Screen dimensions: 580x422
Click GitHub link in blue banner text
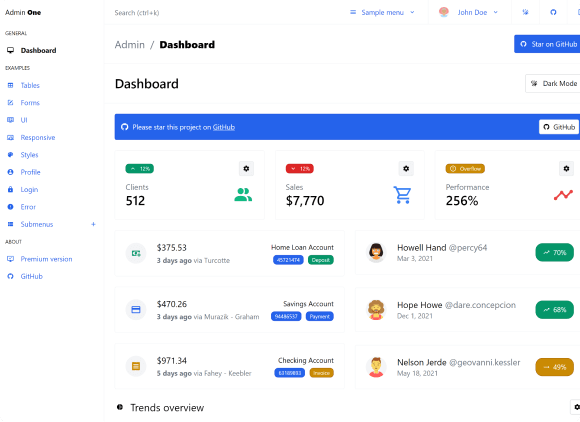(224, 127)
